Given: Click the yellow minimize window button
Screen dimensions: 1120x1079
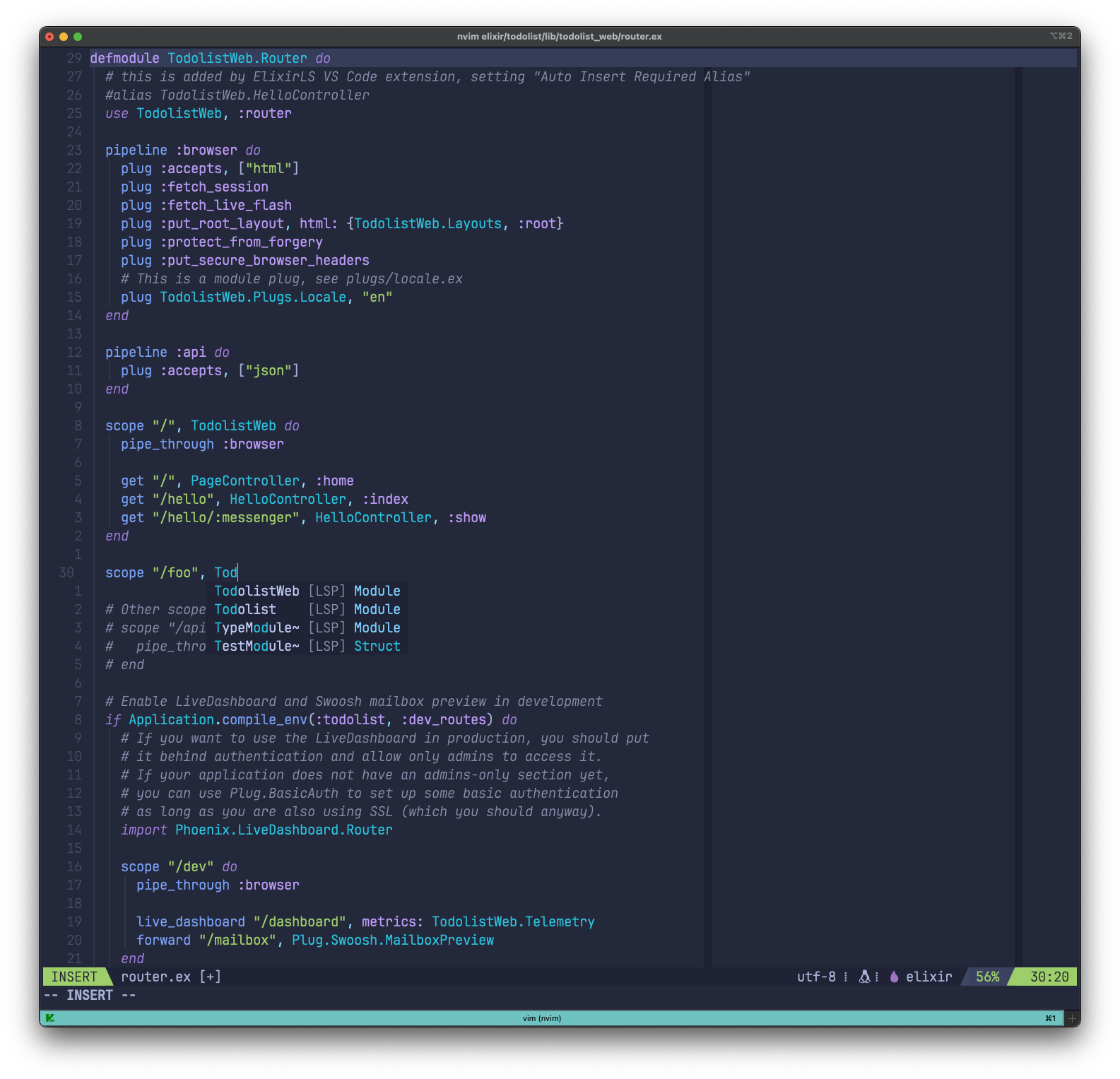Looking at the screenshot, I should tap(64, 37).
